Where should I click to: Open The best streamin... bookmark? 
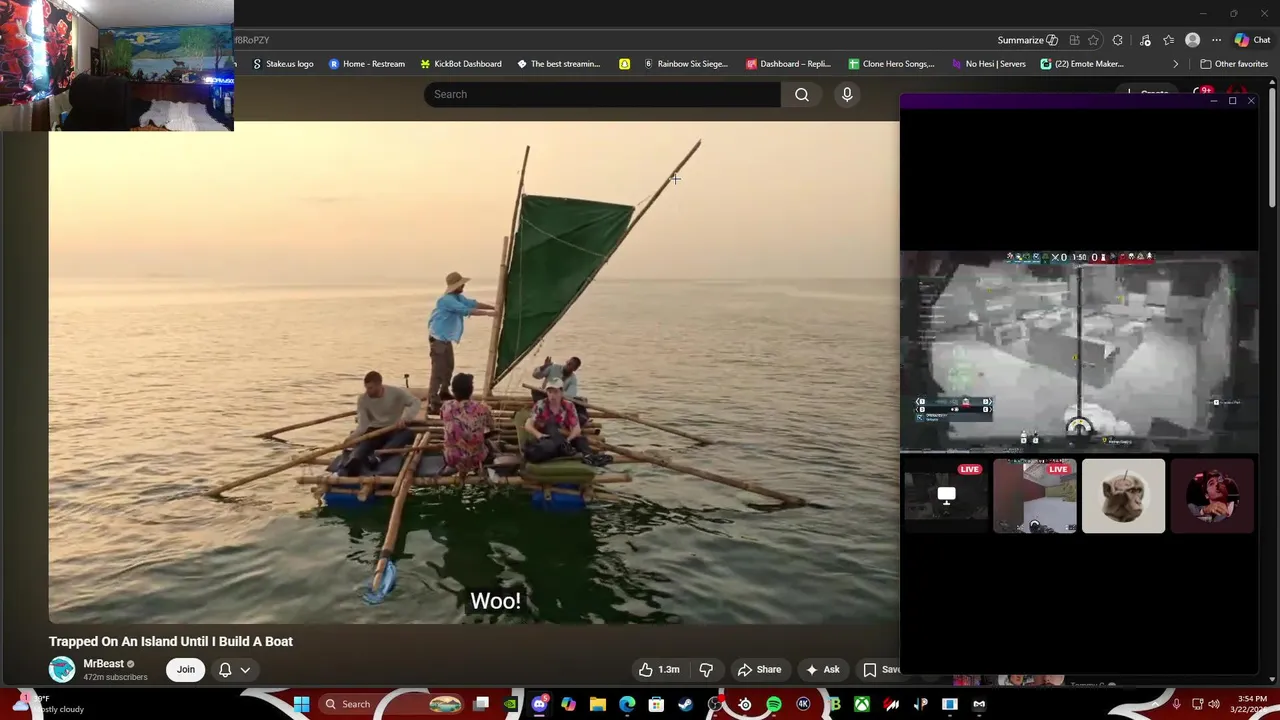coord(558,64)
